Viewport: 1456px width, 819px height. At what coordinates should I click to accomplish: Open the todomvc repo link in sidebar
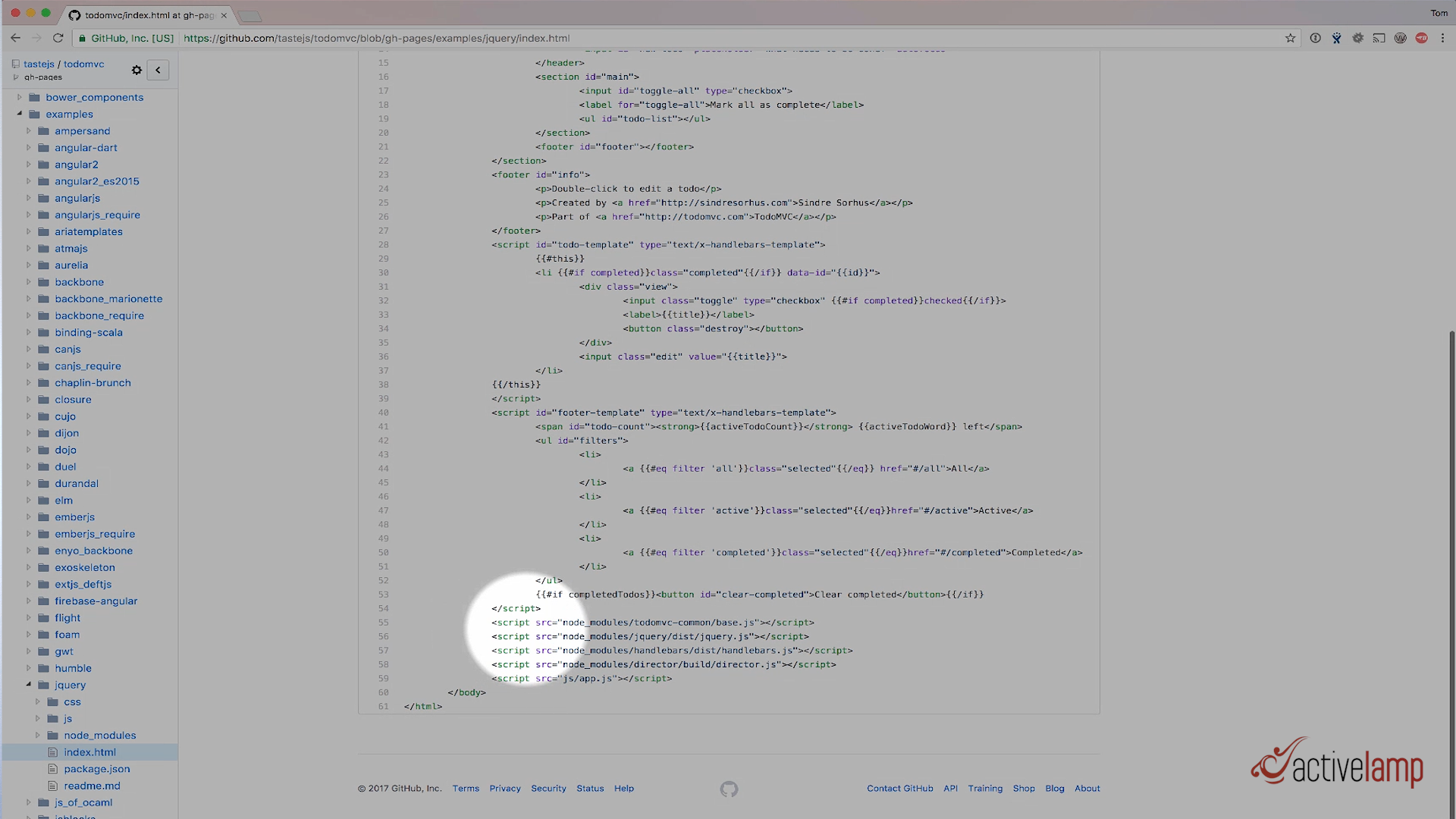click(84, 64)
